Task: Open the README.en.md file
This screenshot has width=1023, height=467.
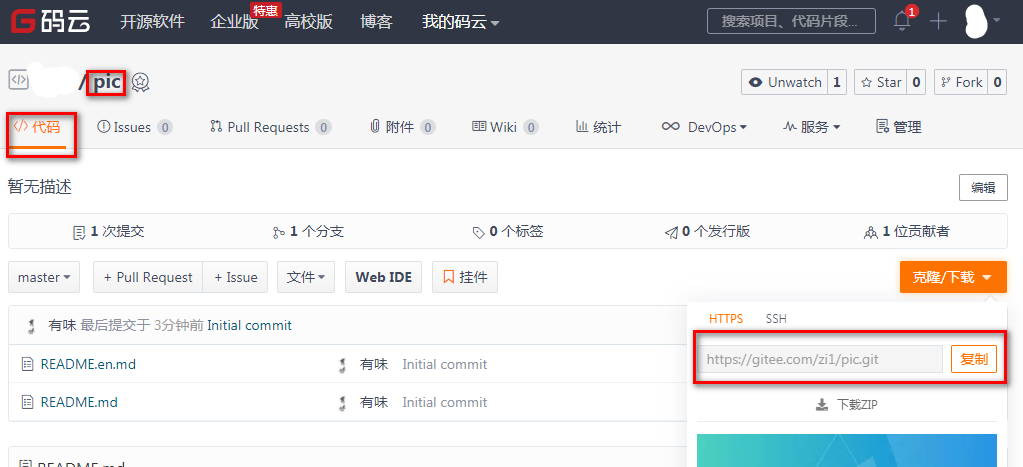Action: 88,364
